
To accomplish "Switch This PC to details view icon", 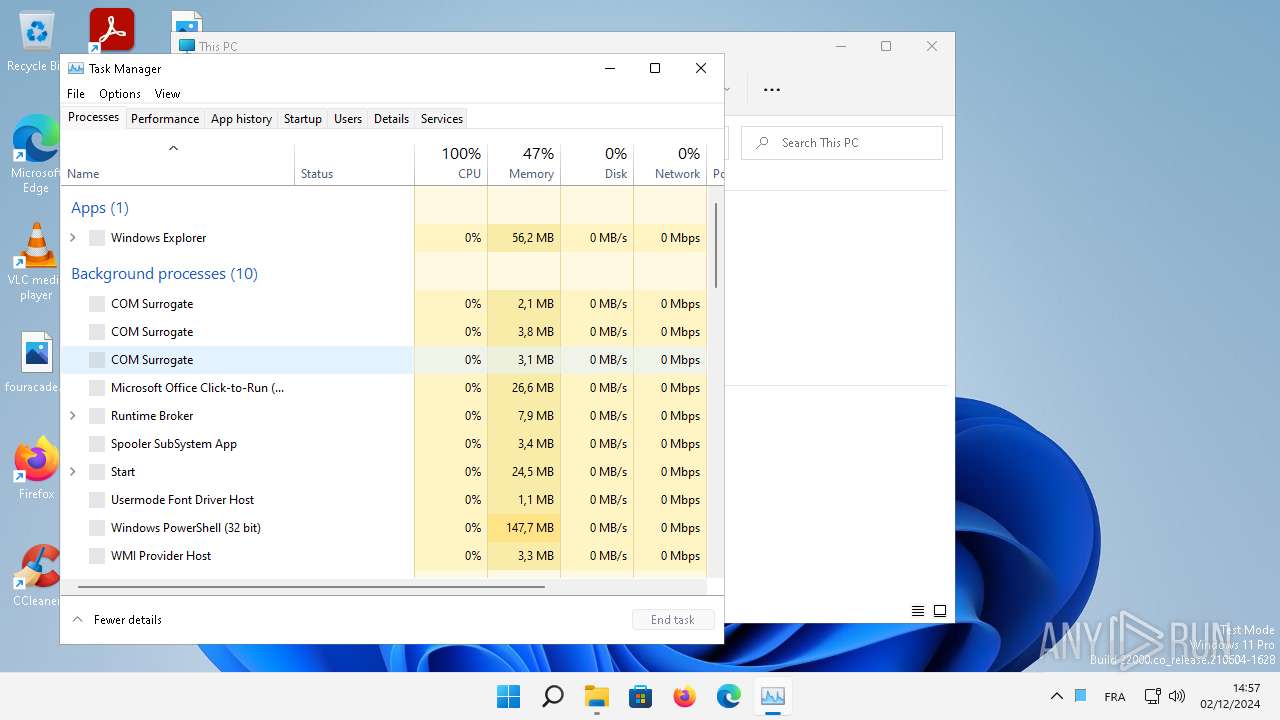I will [918, 611].
